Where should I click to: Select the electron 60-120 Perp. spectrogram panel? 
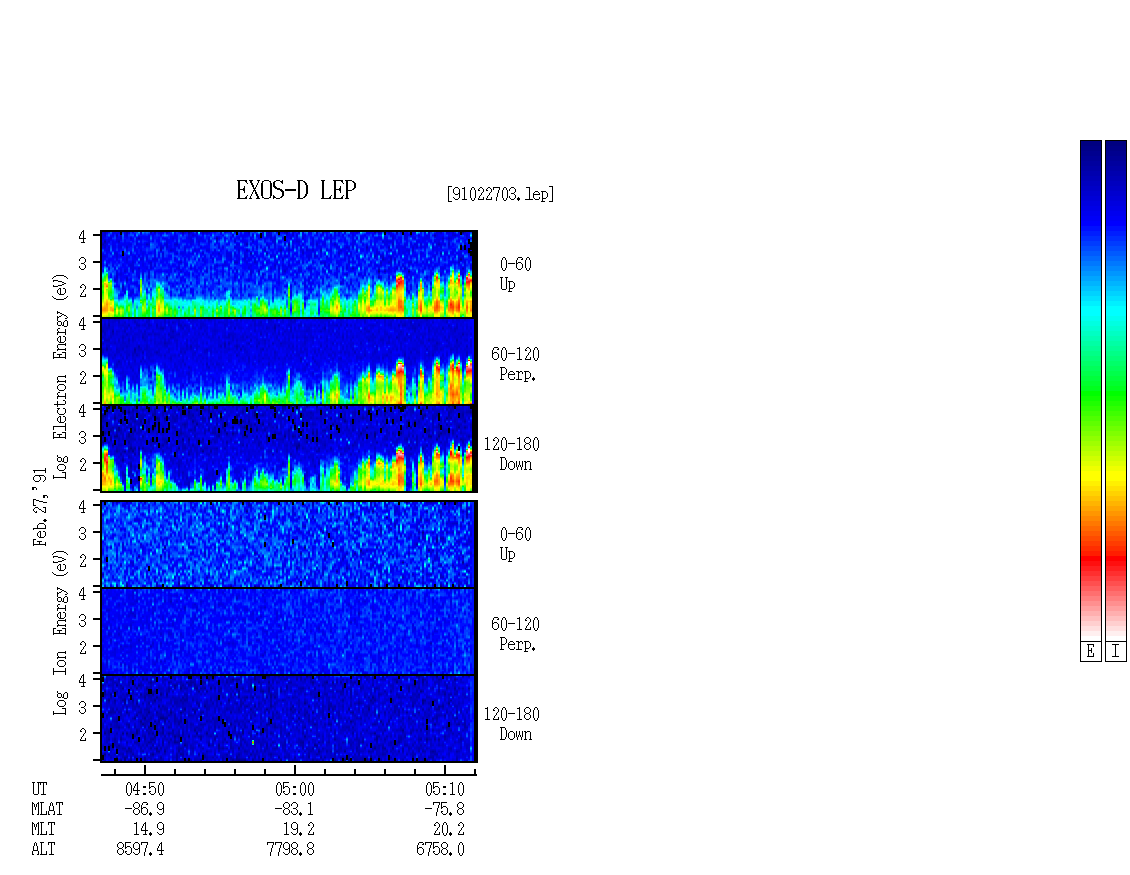pos(288,361)
